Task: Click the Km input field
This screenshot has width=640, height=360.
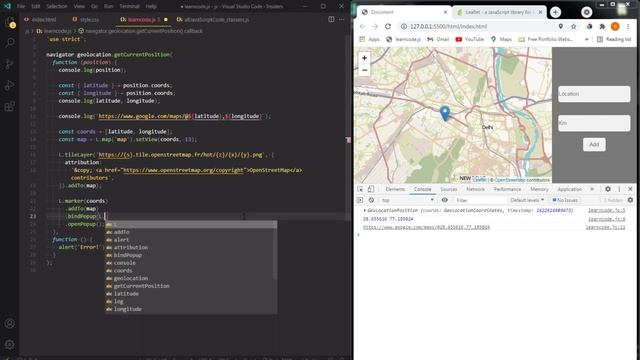Action: [594, 123]
